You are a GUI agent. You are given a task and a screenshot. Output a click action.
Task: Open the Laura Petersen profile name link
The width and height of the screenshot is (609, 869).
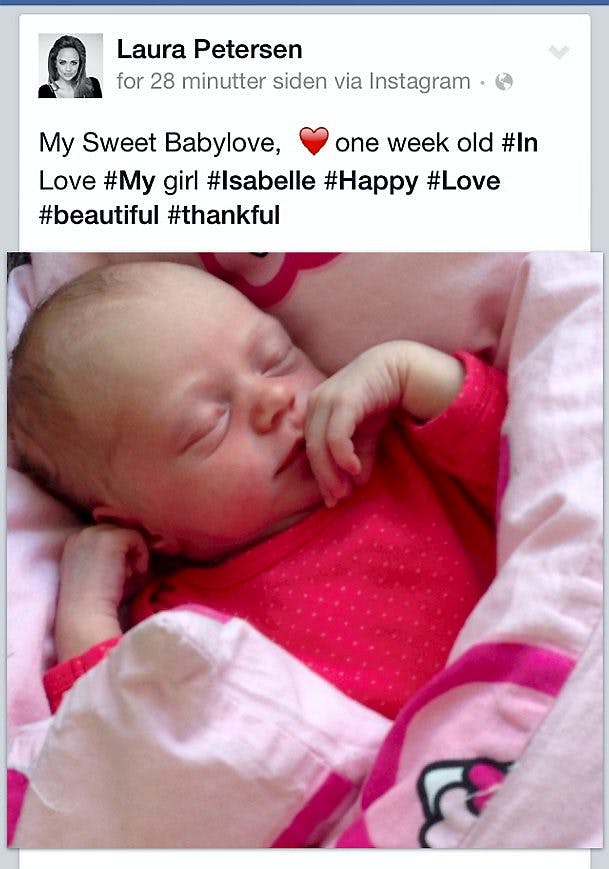(x=209, y=49)
